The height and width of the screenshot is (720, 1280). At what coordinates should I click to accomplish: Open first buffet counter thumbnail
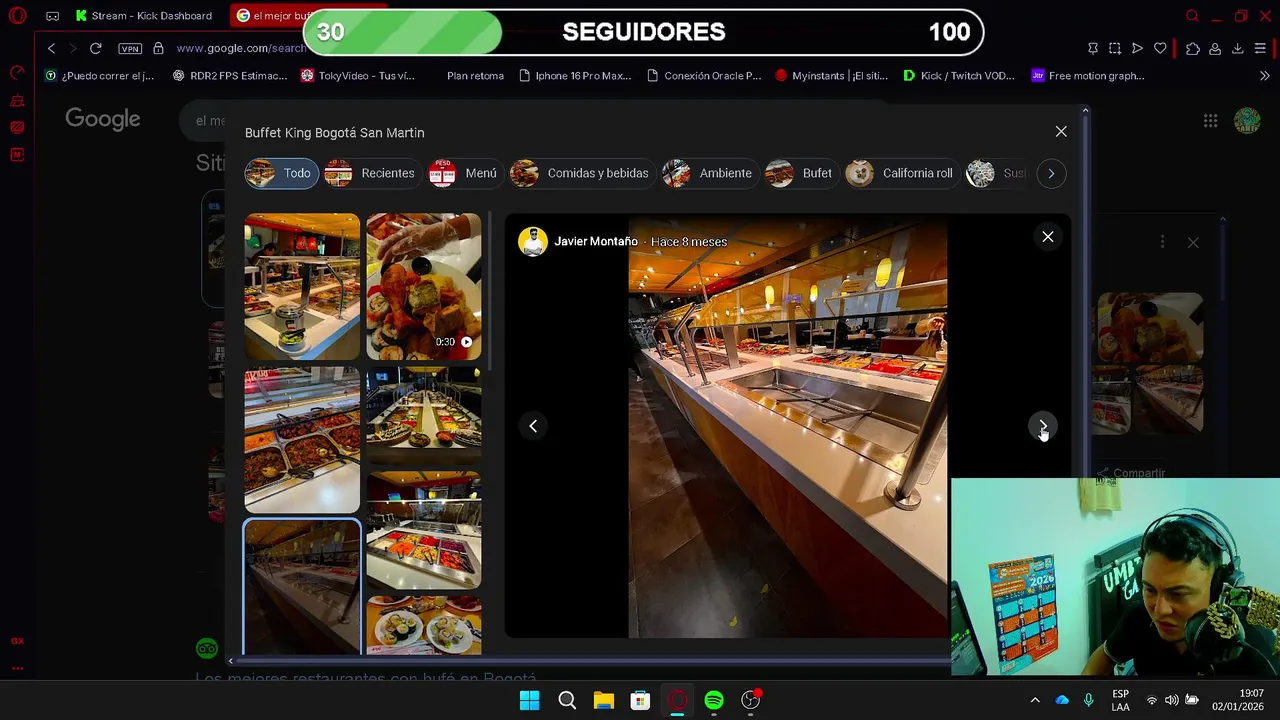pos(302,286)
